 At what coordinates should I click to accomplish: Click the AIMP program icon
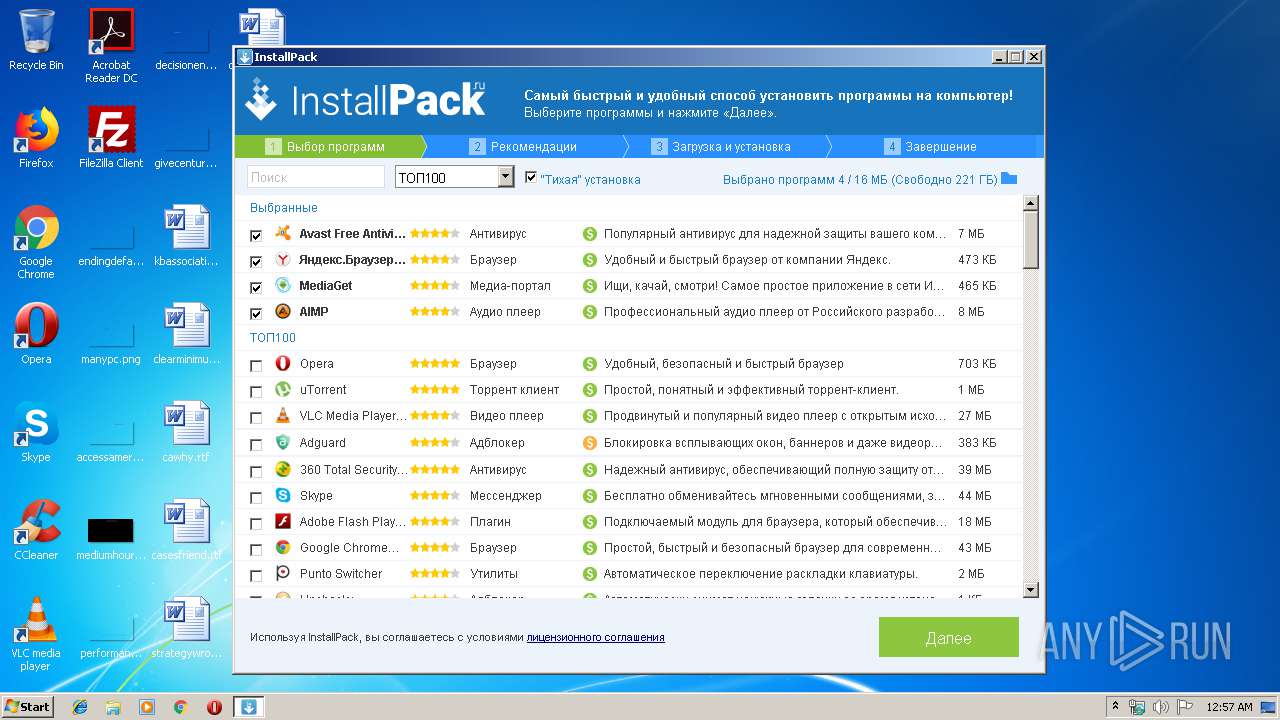point(283,312)
